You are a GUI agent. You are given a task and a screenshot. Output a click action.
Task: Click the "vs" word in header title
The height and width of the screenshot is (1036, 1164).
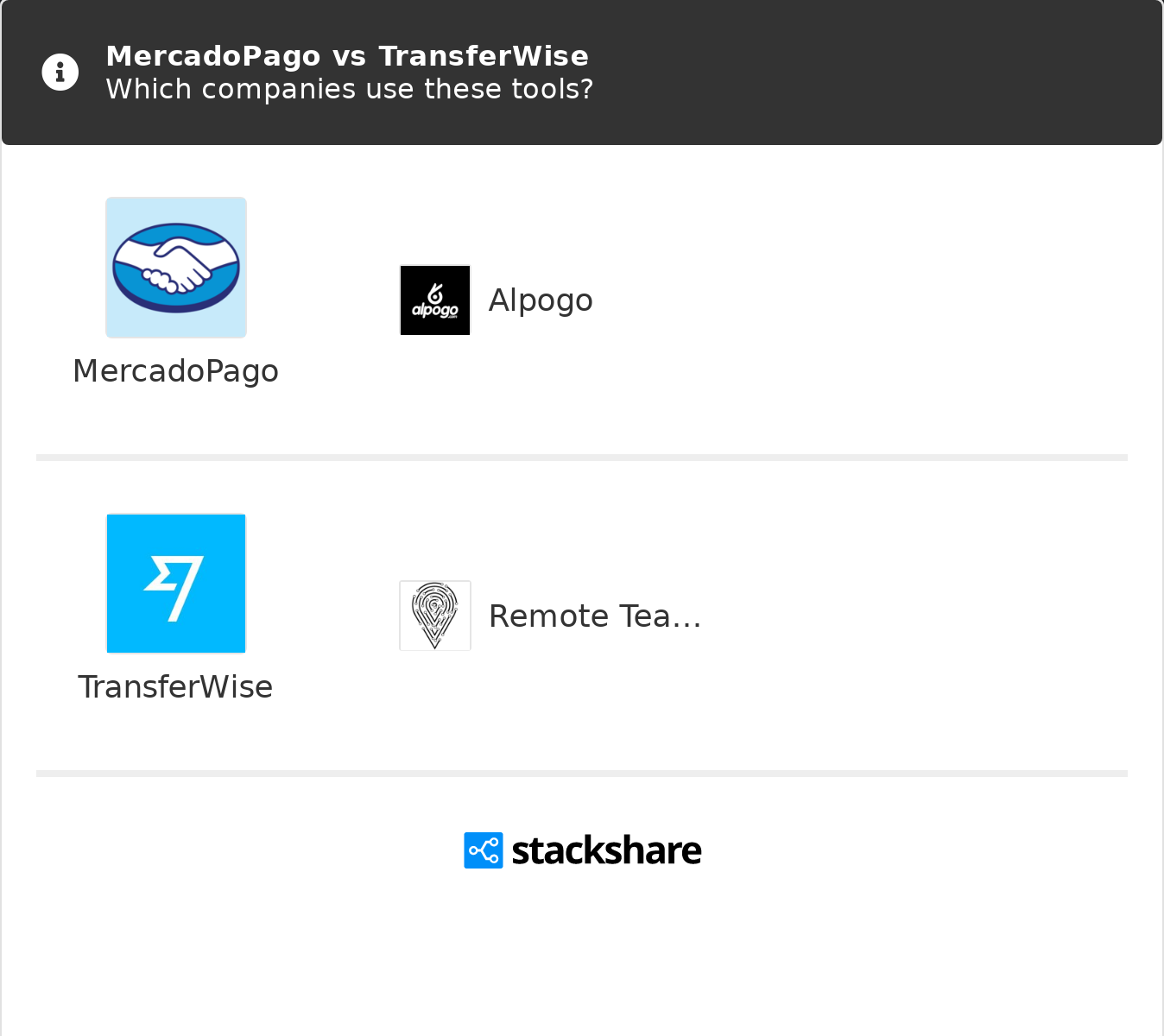pos(349,56)
